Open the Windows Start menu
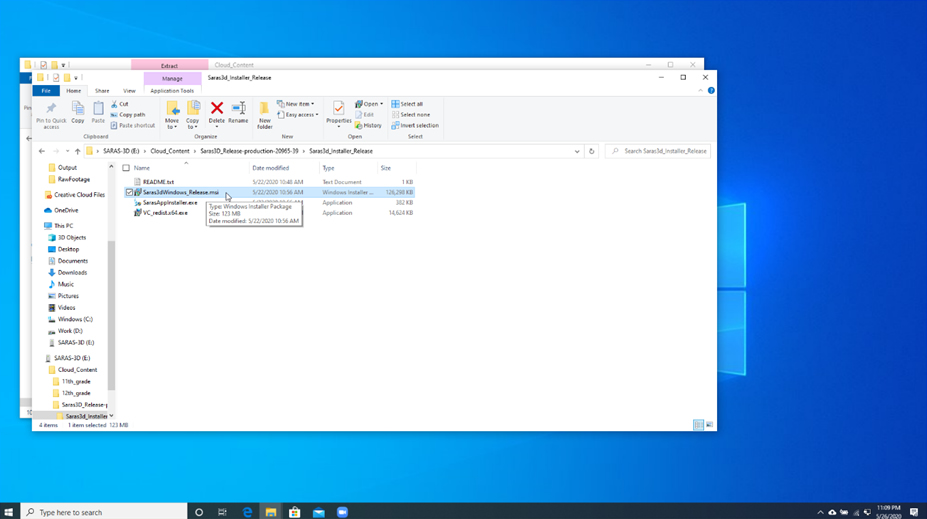 [8, 512]
